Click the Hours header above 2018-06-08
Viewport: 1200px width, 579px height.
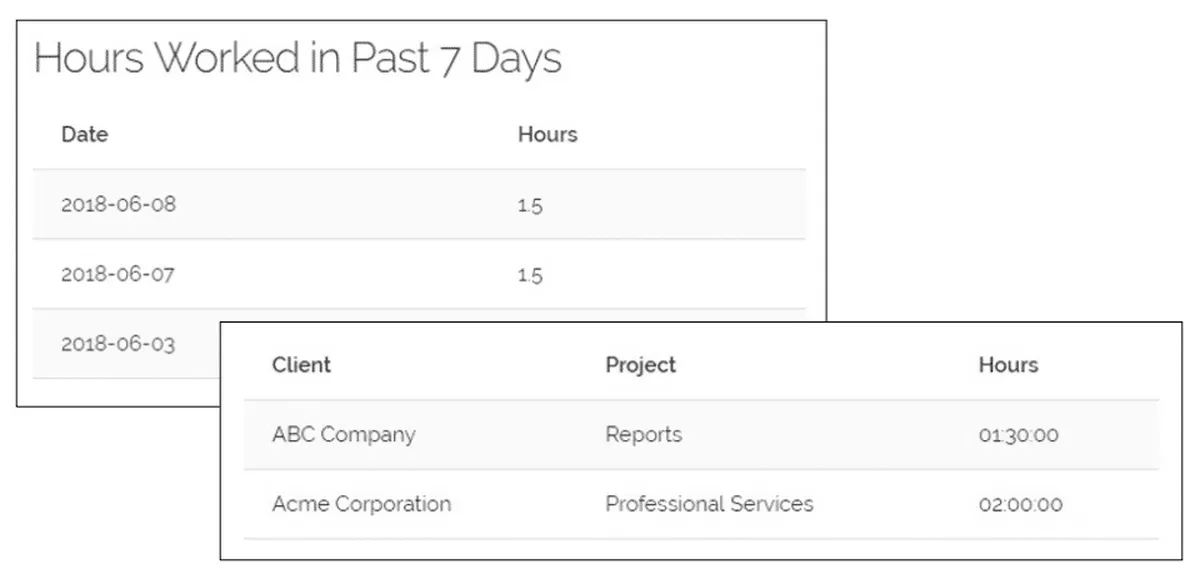[547, 134]
